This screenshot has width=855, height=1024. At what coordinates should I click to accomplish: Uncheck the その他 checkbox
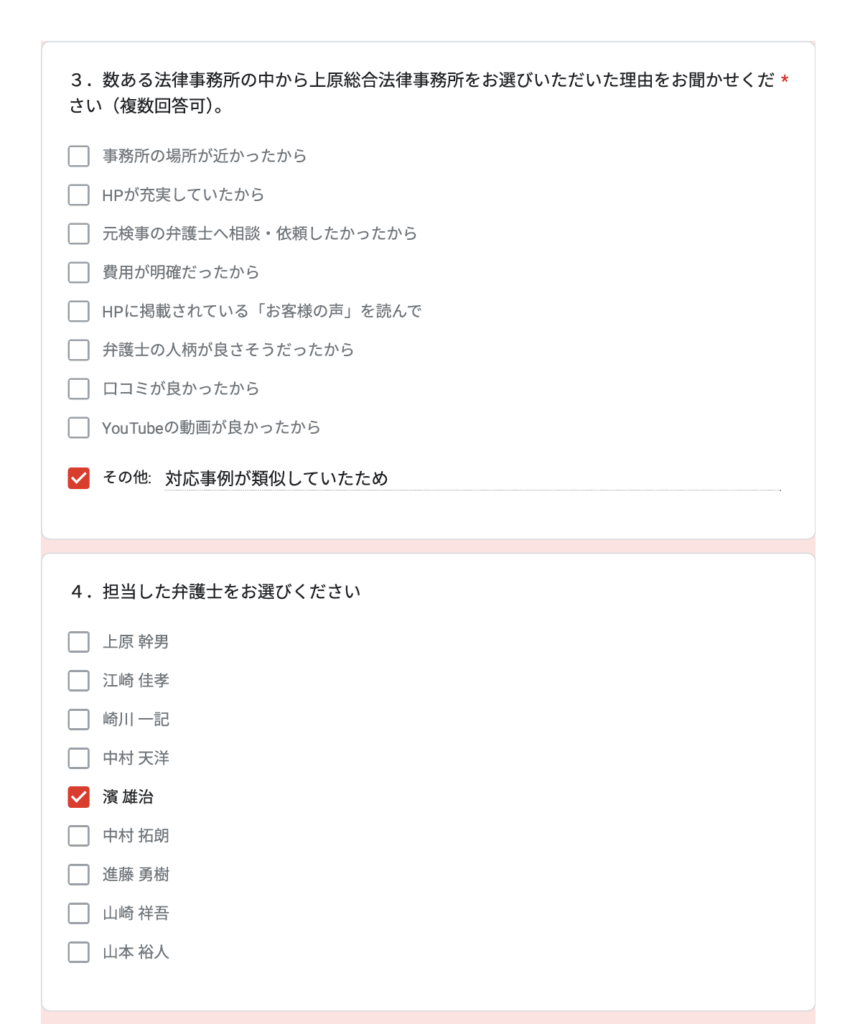point(79,478)
